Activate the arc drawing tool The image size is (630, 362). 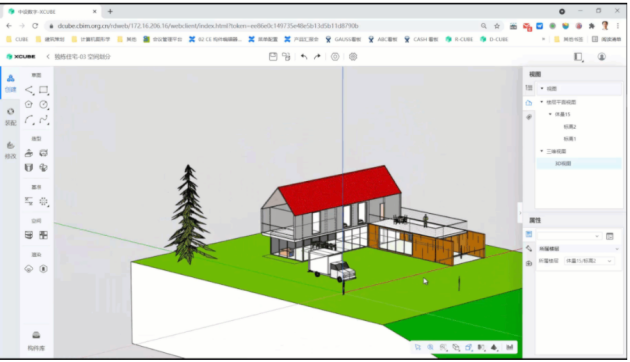coord(29,120)
